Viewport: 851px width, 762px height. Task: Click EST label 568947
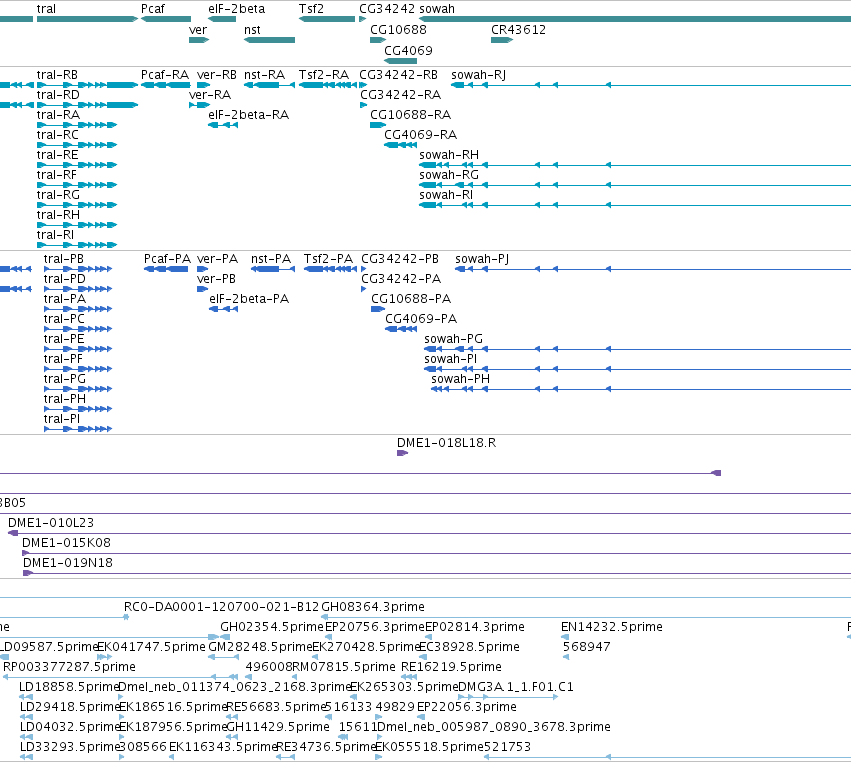point(587,647)
